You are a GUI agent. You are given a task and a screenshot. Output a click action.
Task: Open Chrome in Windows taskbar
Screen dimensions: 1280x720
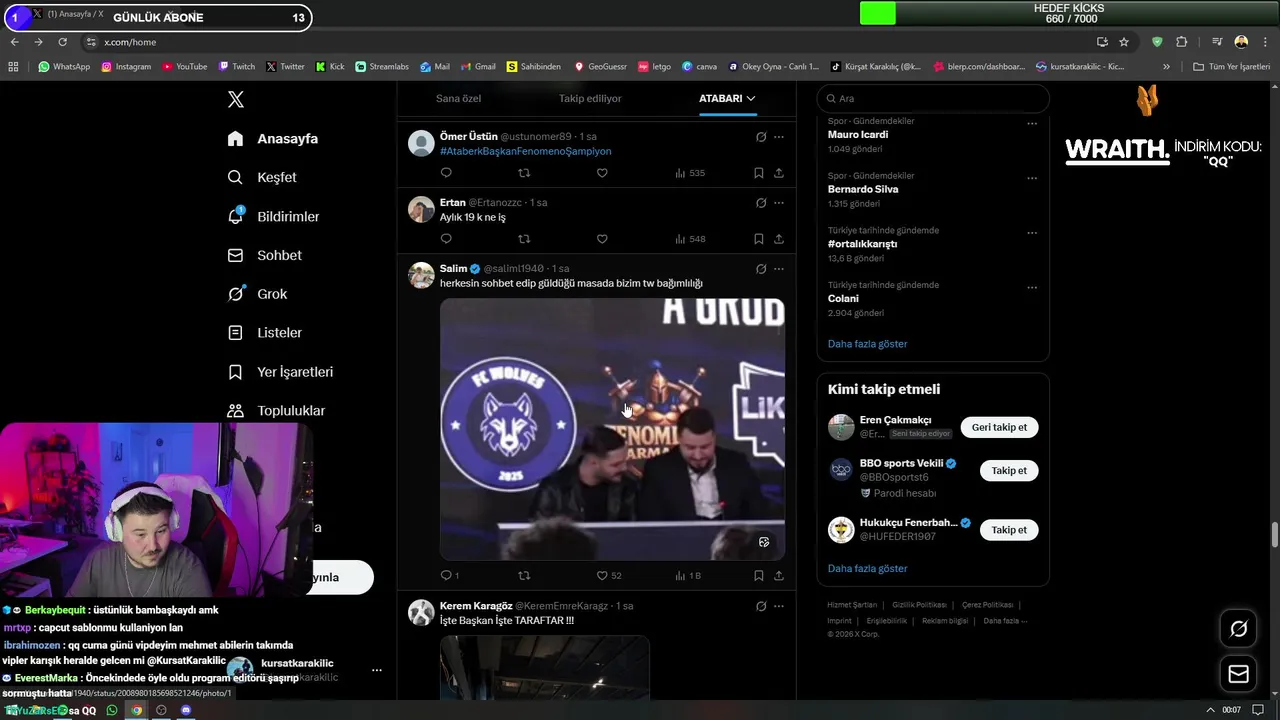pyautogui.click(x=137, y=710)
